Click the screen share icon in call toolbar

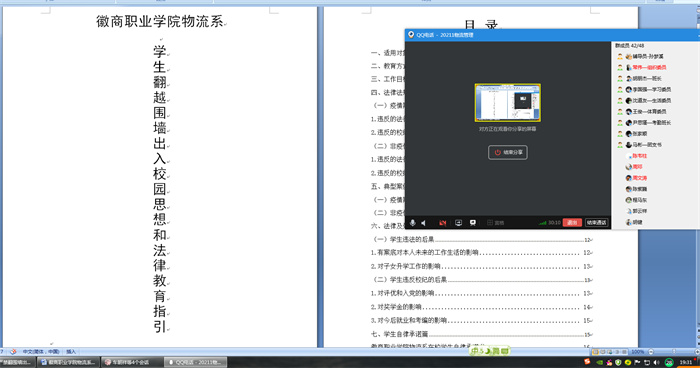click(x=458, y=222)
